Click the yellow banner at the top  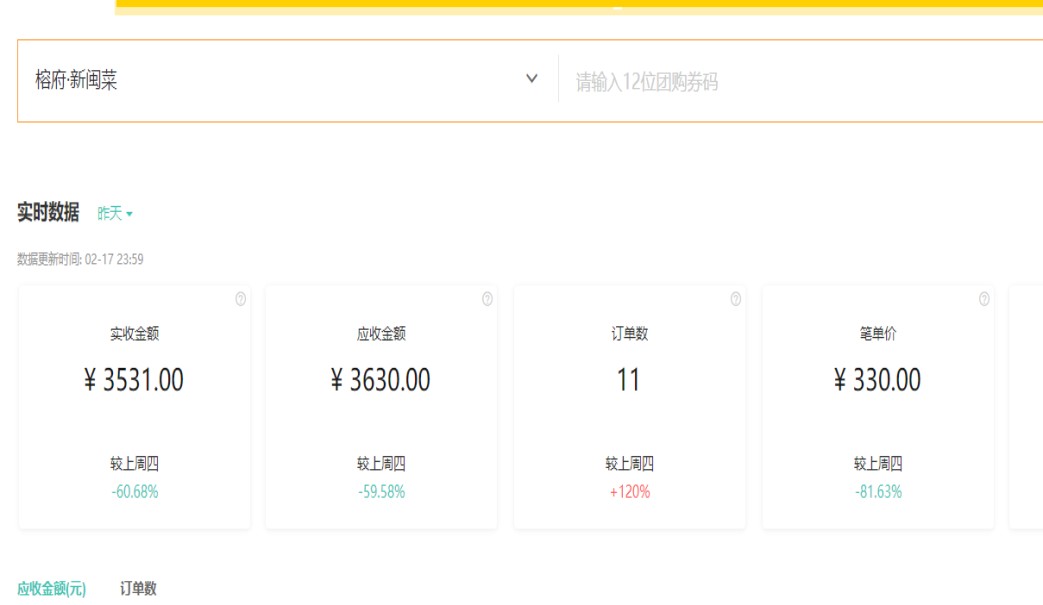[578, 6]
